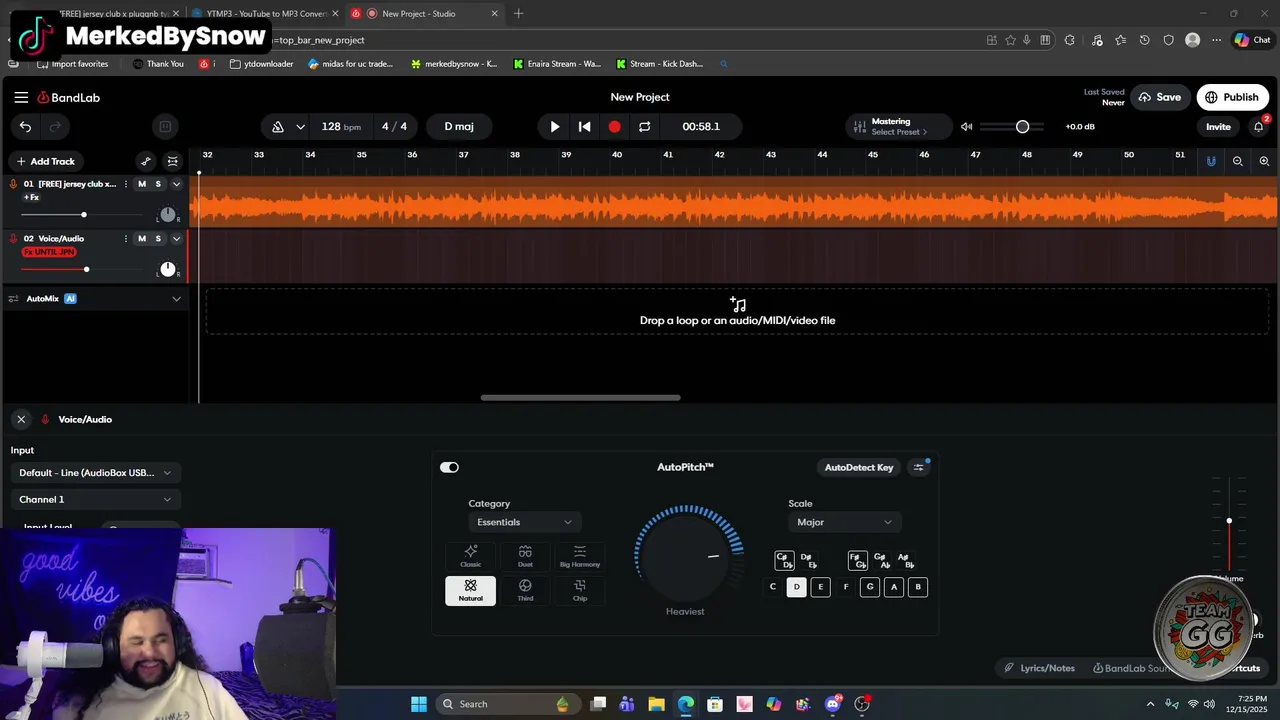Return playhead to start
Viewport: 1280px width, 720px height.
(x=585, y=127)
